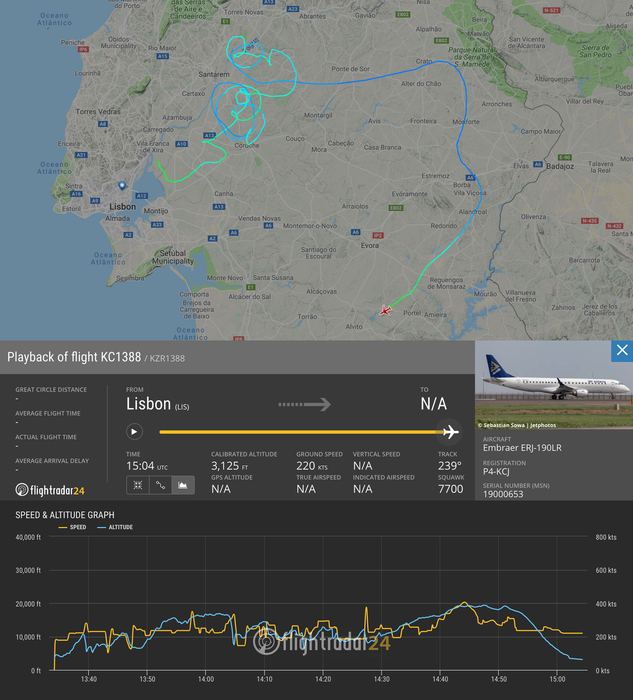Toggle the SPEED series in the graph legend

[74, 526]
